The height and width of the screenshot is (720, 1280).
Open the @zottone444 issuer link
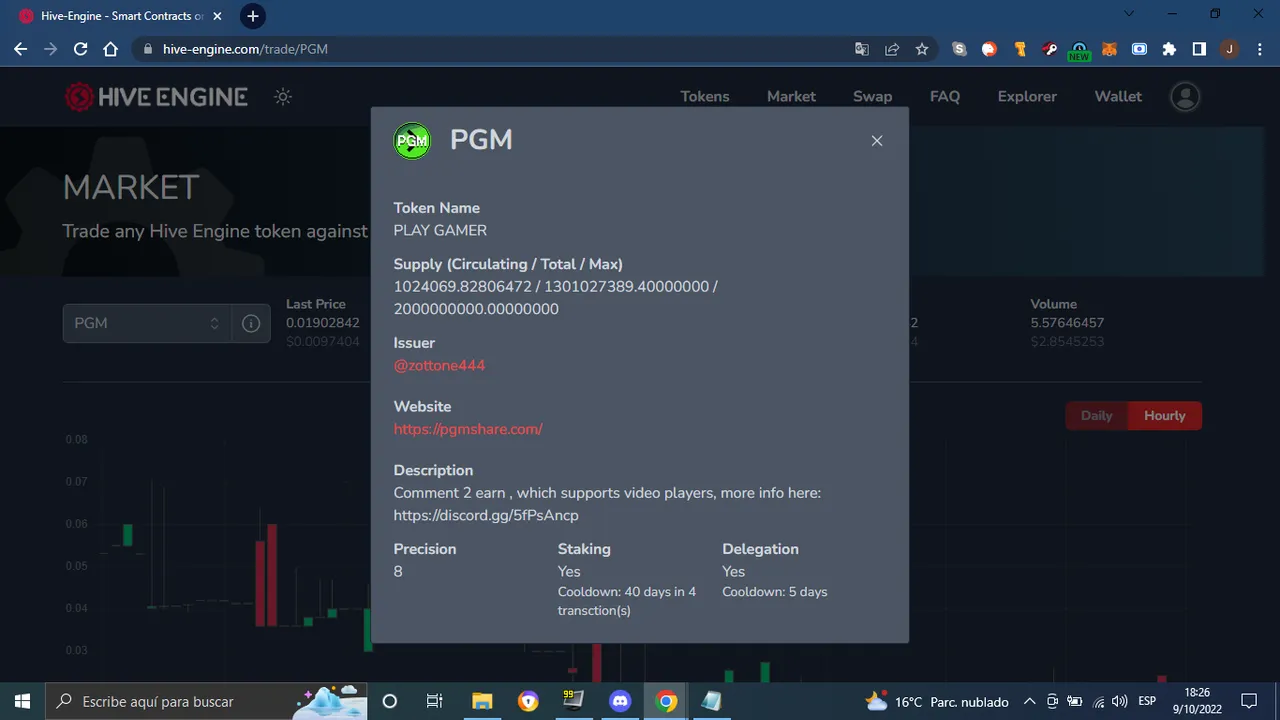439,366
